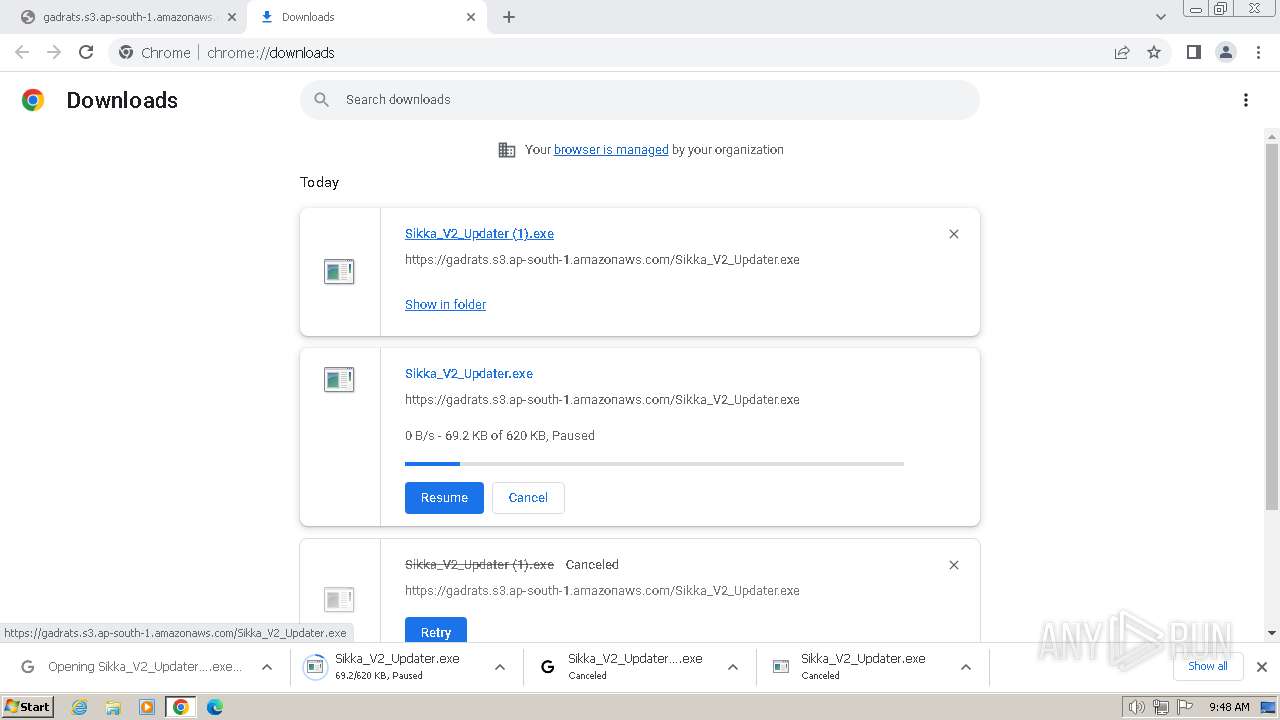Click paused Sikka_V2_Updater.exe file name
The width and height of the screenshot is (1280, 720).
pyautogui.click(x=469, y=374)
